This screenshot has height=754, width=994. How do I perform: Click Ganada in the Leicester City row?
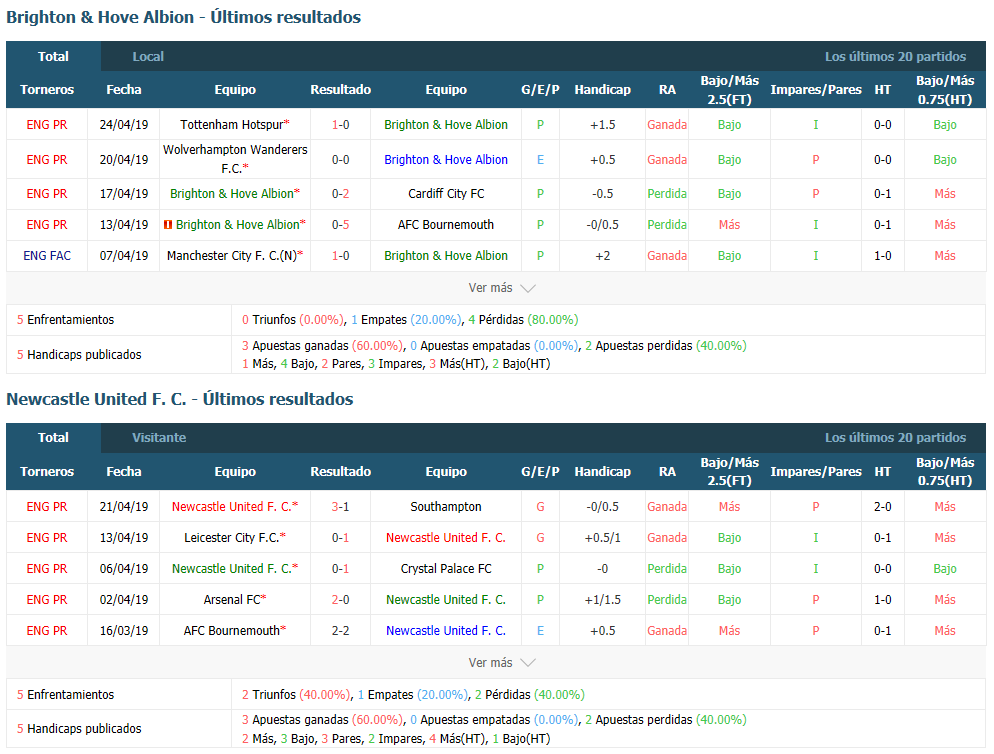pos(667,538)
